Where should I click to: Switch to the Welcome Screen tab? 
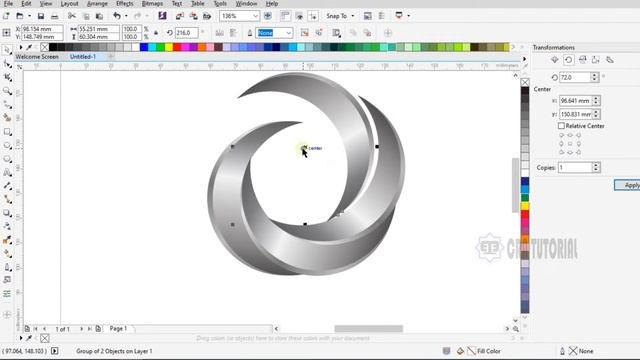pyautogui.click(x=37, y=57)
